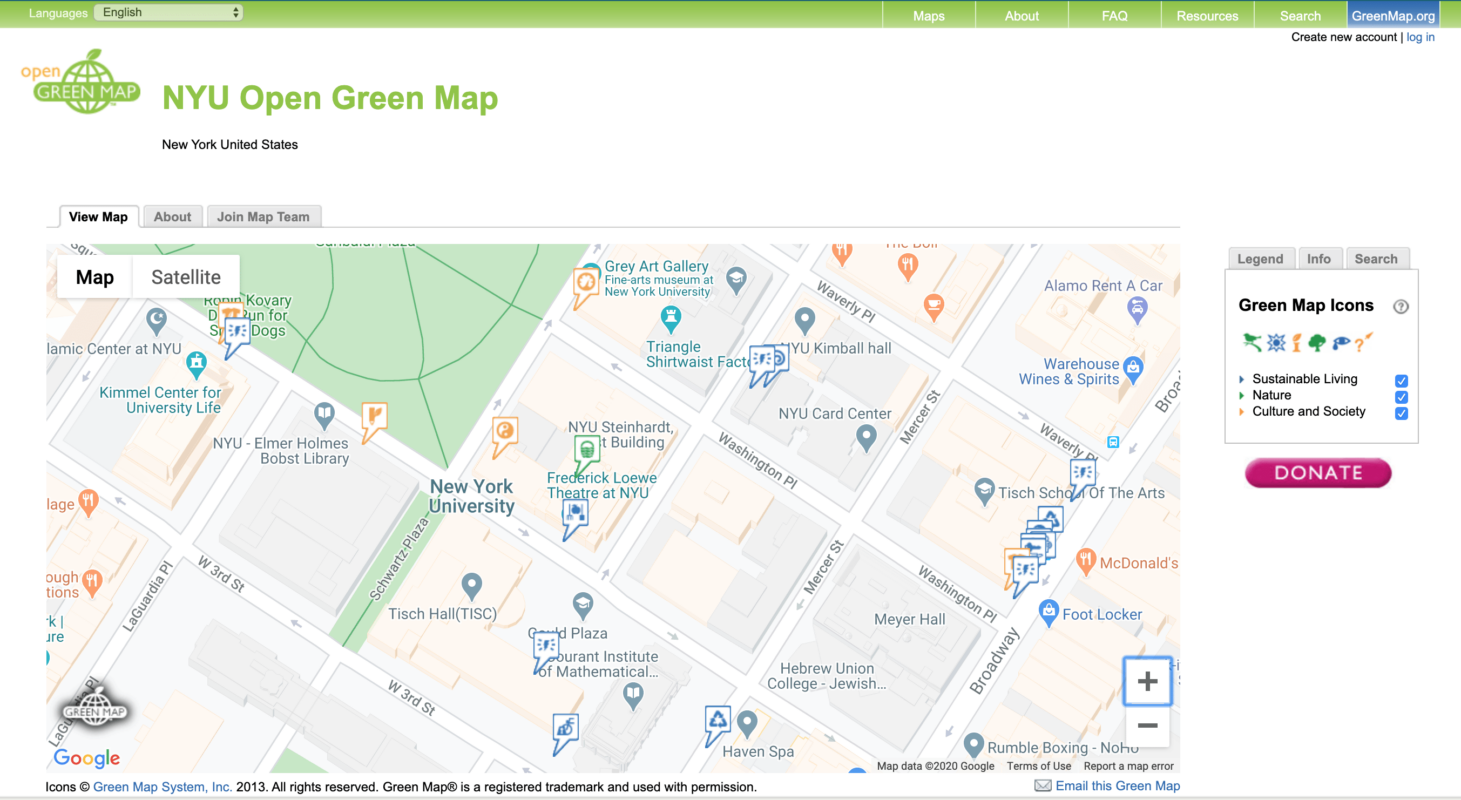Click the Tisch Hall(TISC) location pin
Viewport: 1461px width, 800px height.
[472, 585]
